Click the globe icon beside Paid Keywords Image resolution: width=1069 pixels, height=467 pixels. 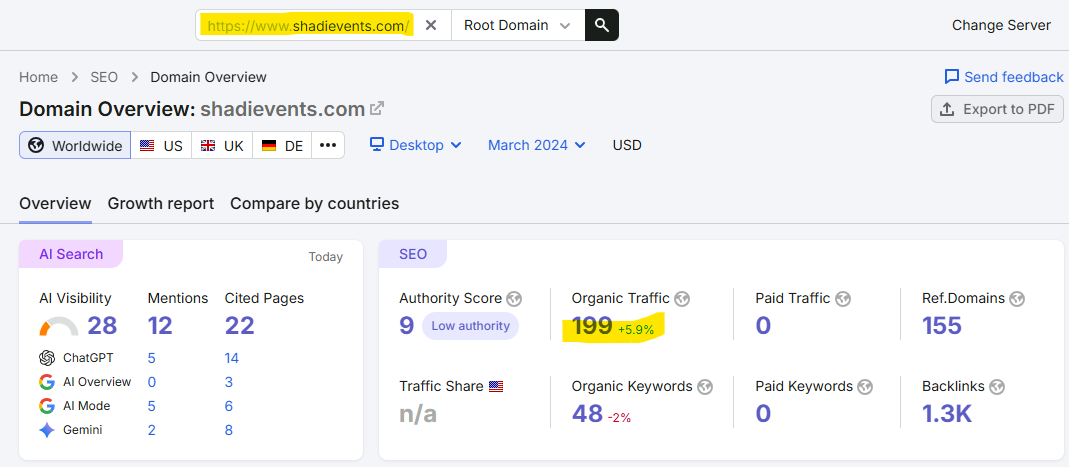point(865,387)
